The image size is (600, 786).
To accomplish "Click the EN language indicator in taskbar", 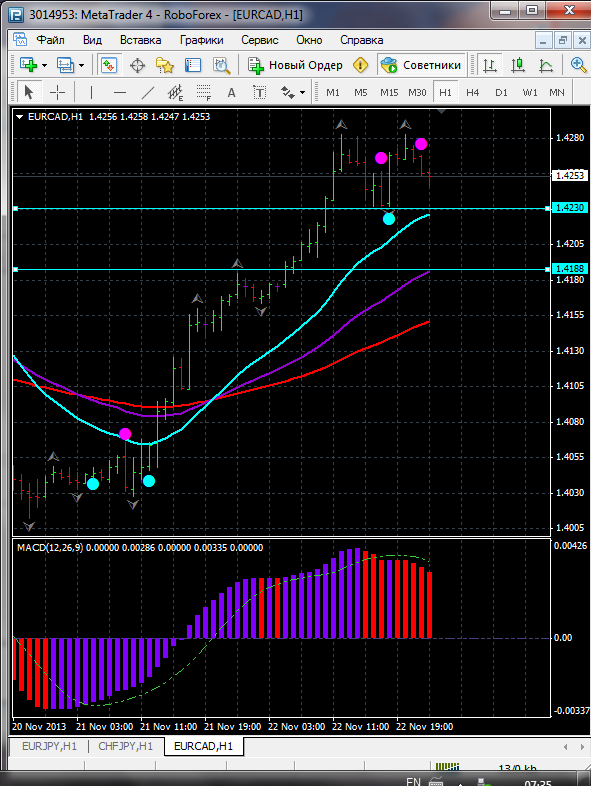I will 413,781.
